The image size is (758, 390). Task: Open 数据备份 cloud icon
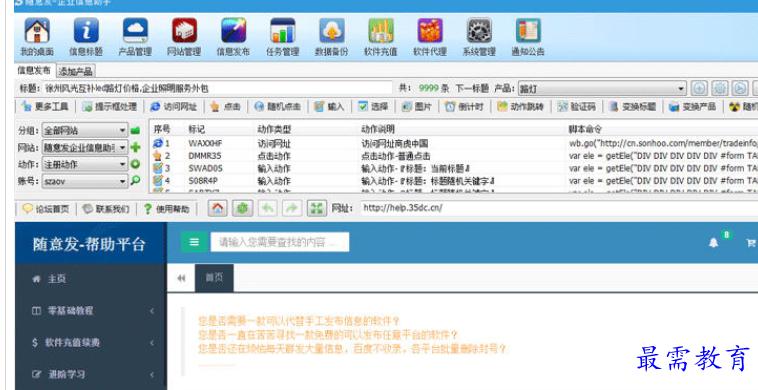[332, 38]
